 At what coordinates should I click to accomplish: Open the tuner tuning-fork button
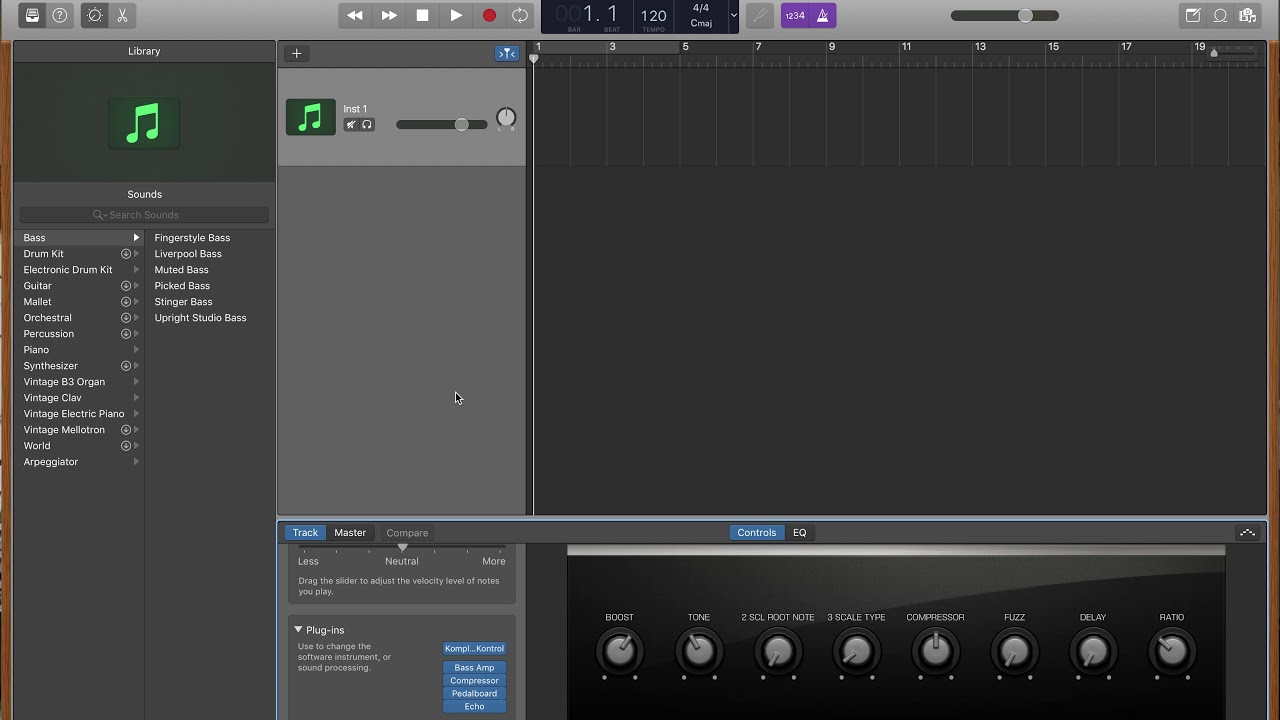760,15
